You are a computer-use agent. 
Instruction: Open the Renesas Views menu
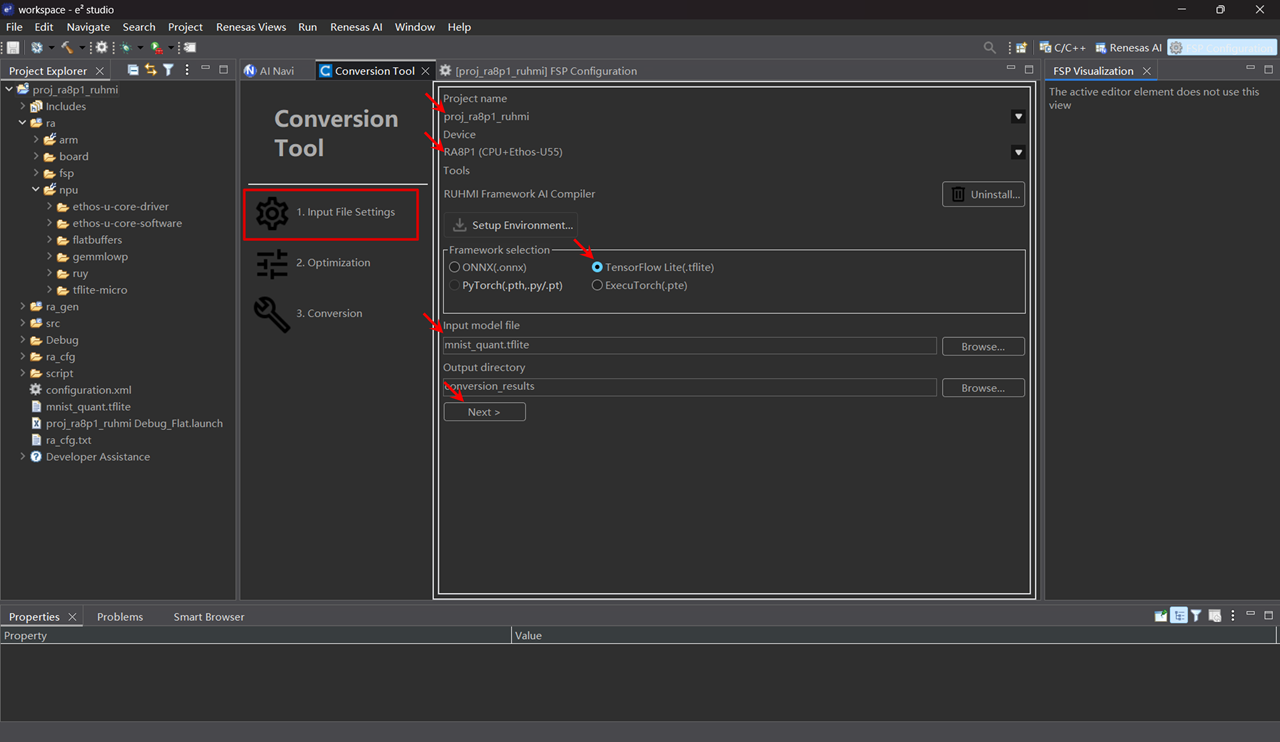point(251,27)
